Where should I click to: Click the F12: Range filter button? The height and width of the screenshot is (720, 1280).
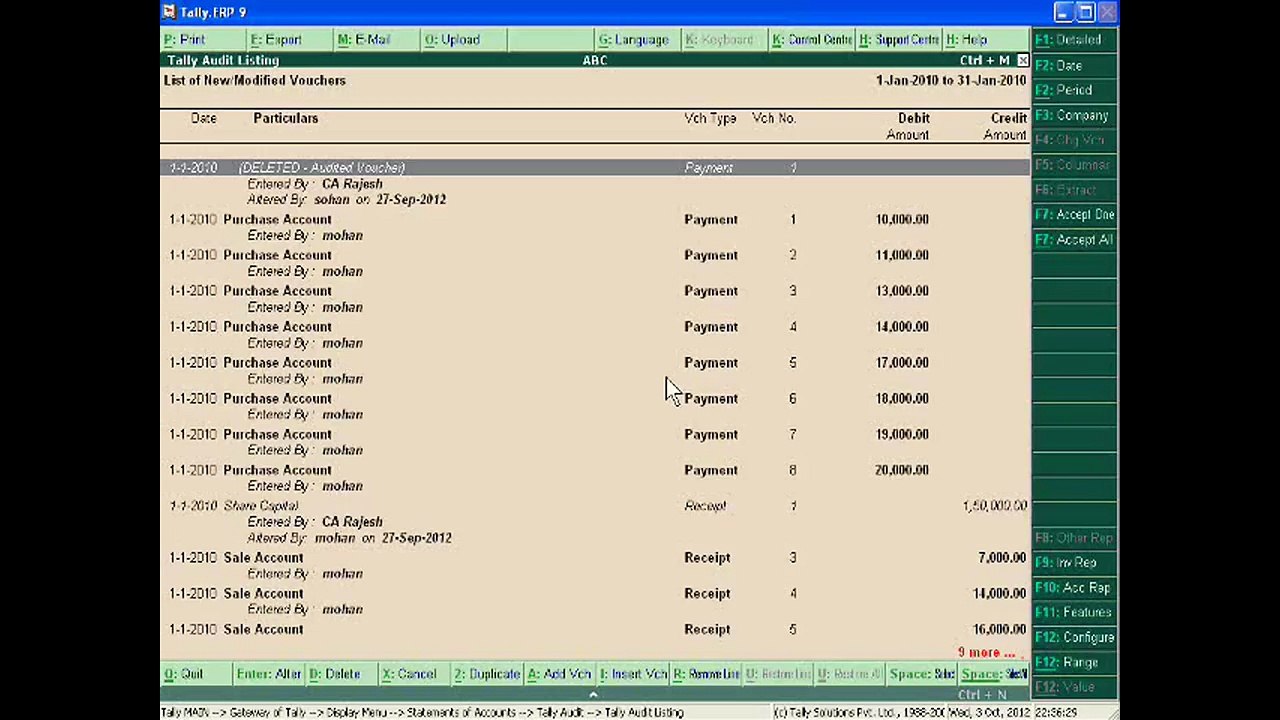1075,662
